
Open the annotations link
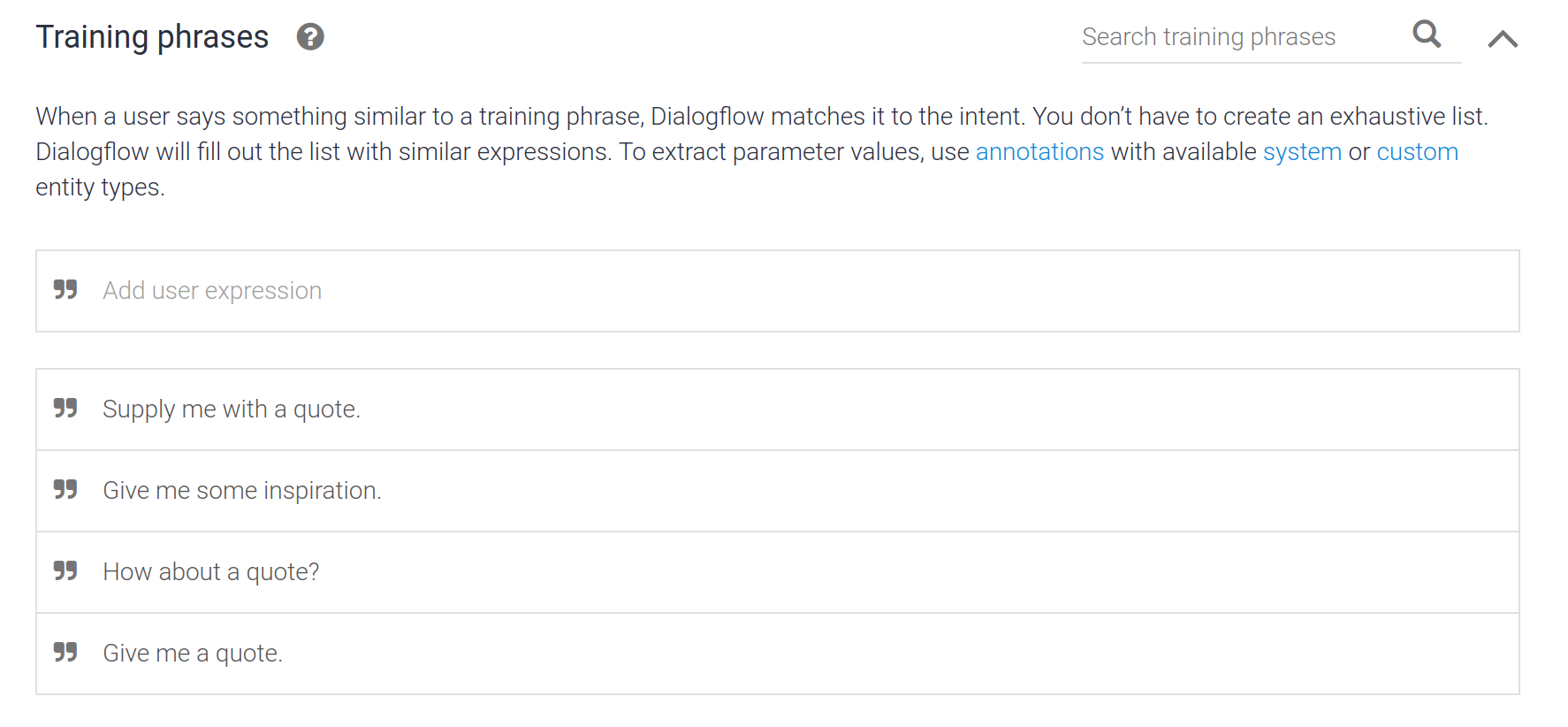click(x=1039, y=152)
